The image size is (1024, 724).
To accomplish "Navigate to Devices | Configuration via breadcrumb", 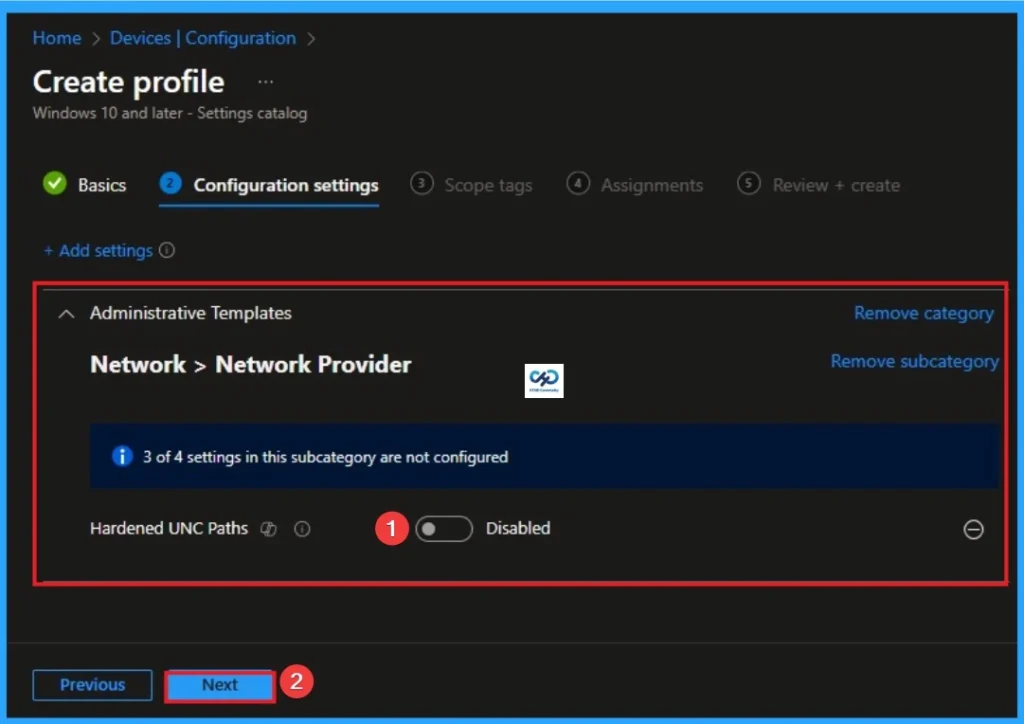I will click(x=203, y=38).
